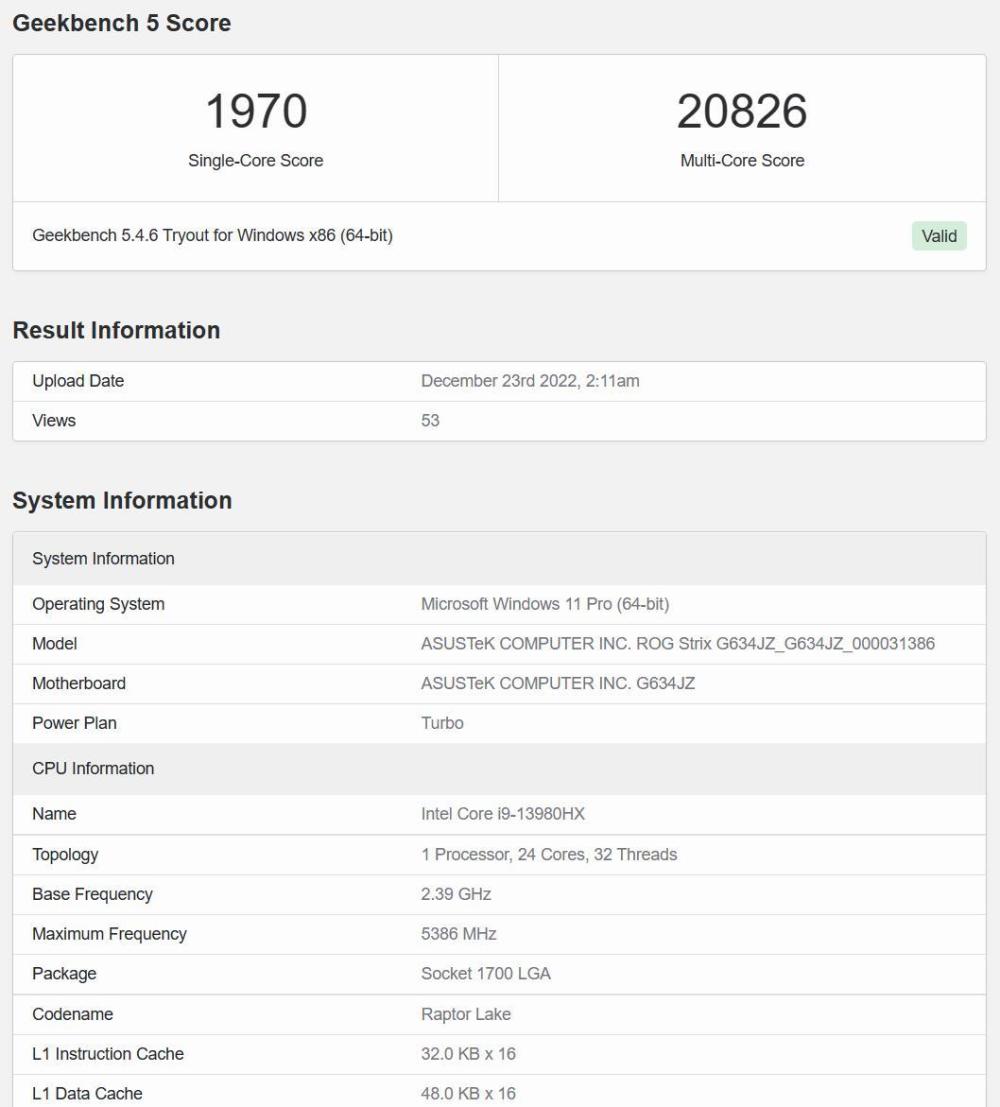The image size is (1000, 1107).
Task: Click the Result Information heading
Action: tap(117, 330)
